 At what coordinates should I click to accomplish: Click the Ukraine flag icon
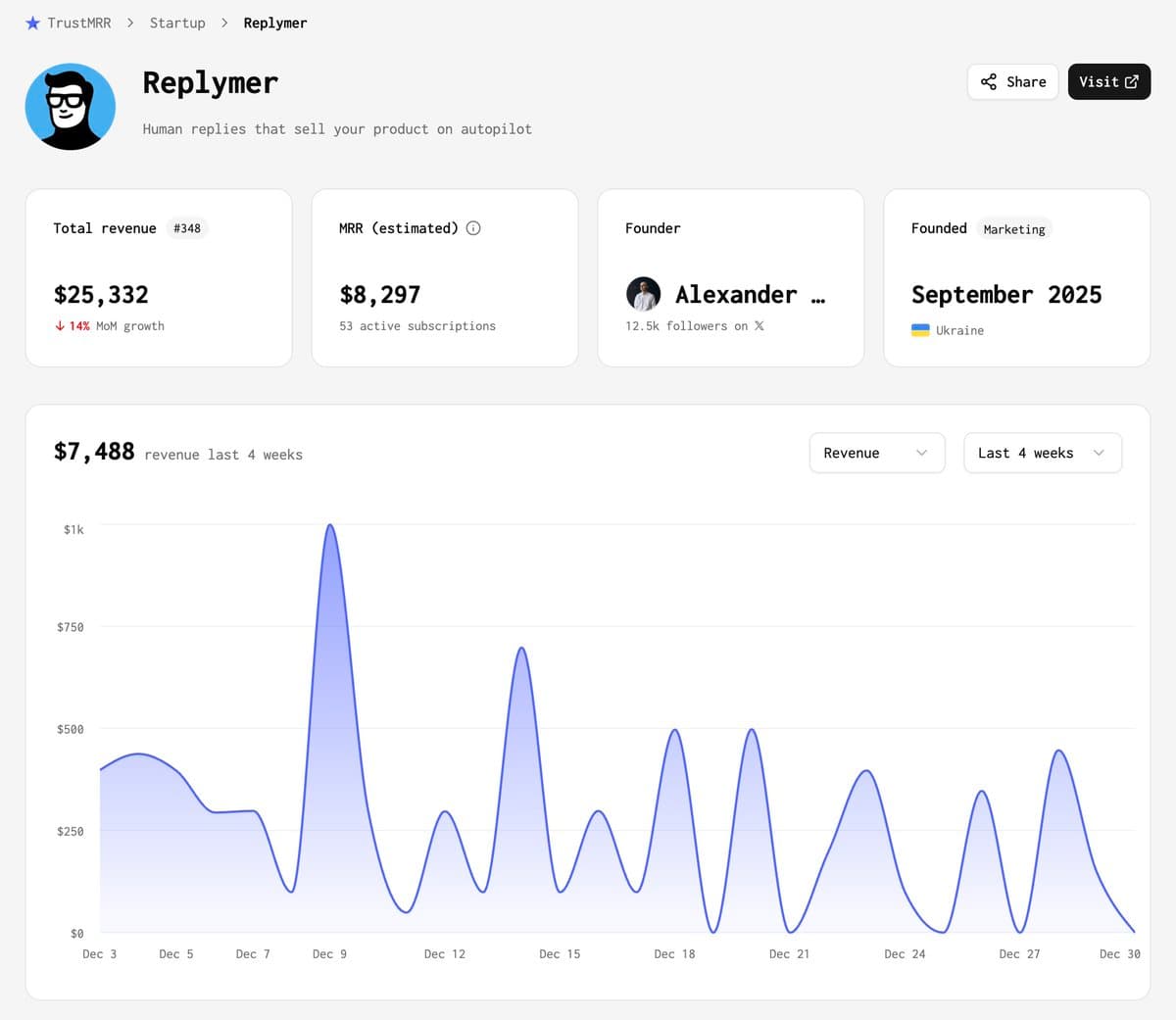920,330
